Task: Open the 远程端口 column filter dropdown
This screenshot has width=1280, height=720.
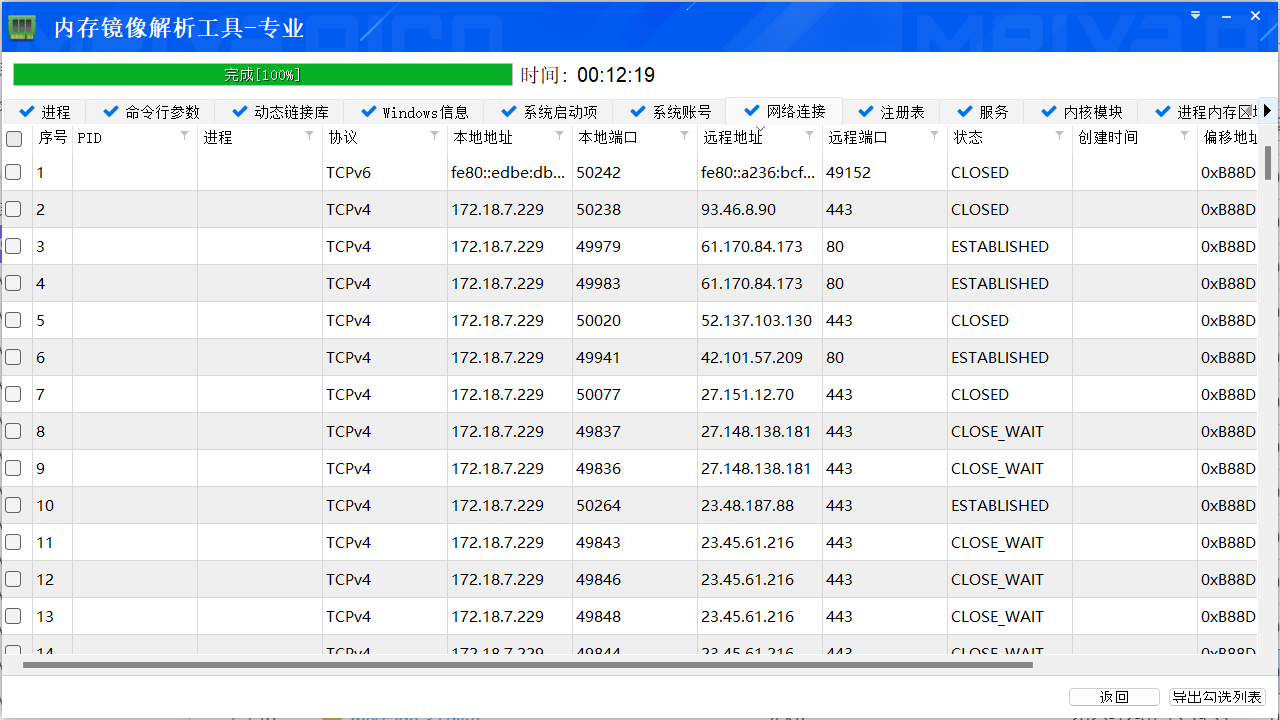Action: [x=934, y=135]
